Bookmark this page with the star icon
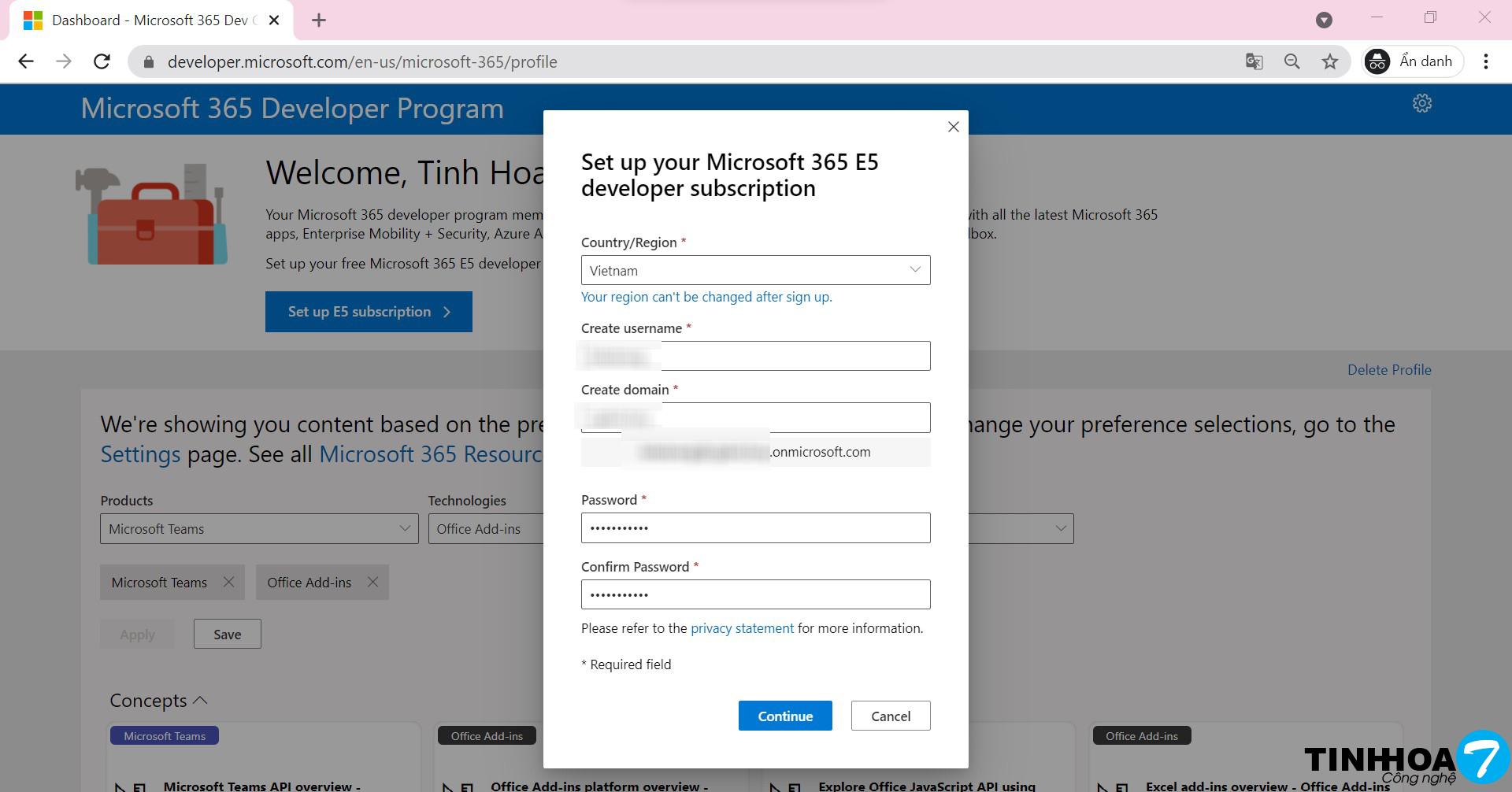 [1330, 61]
